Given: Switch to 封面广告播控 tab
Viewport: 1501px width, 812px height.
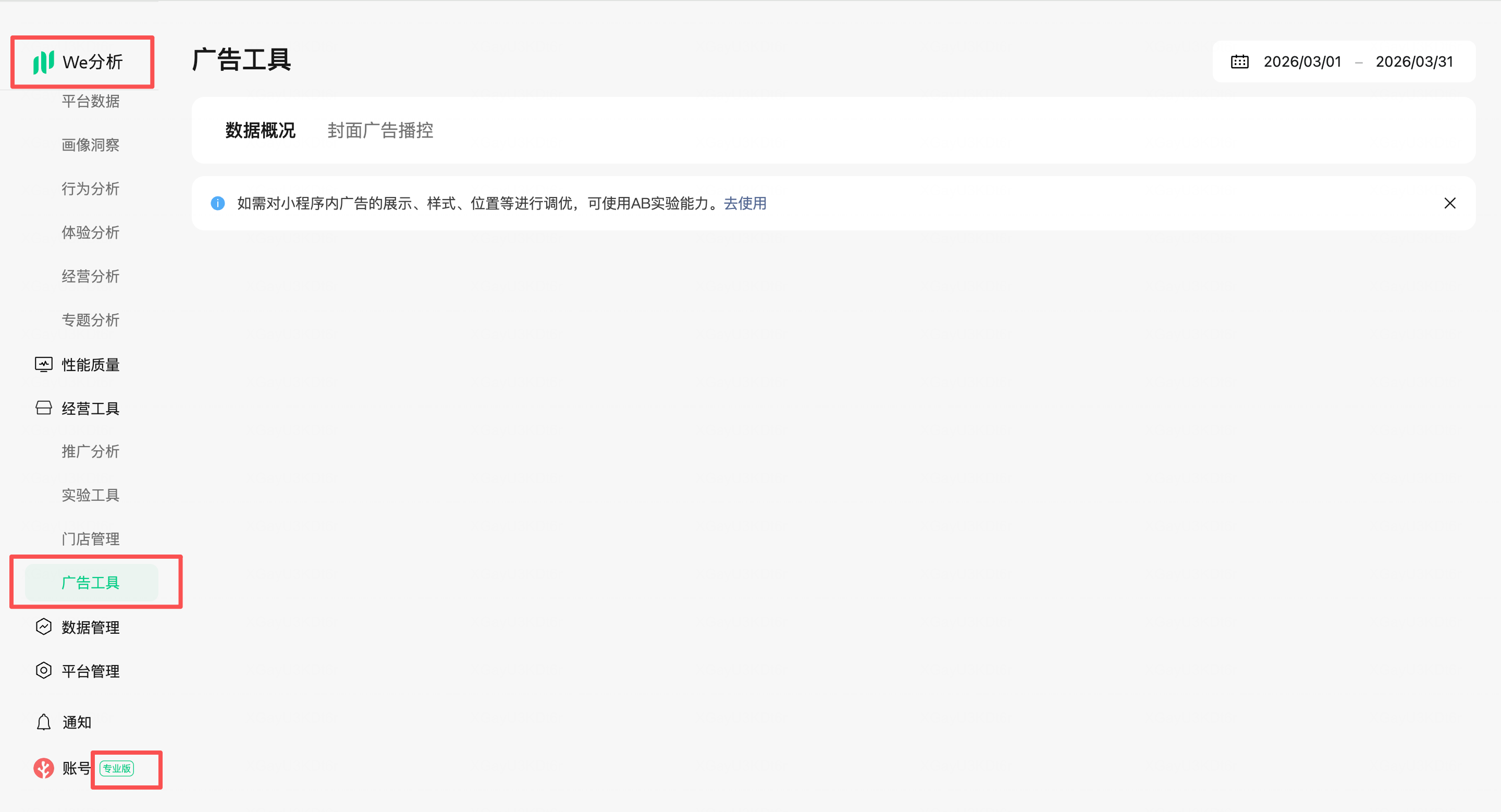Looking at the screenshot, I should [380, 130].
